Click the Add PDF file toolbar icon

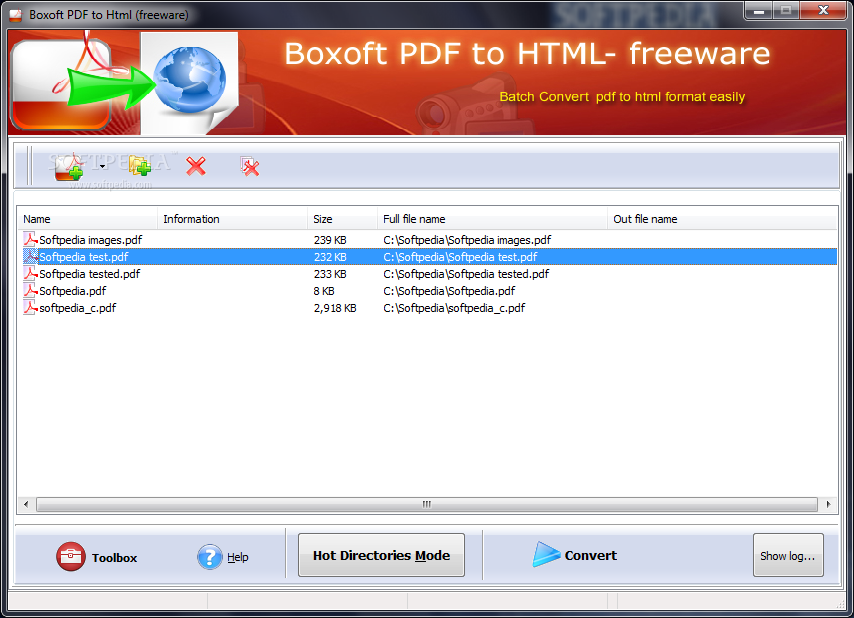click(69, 167)
